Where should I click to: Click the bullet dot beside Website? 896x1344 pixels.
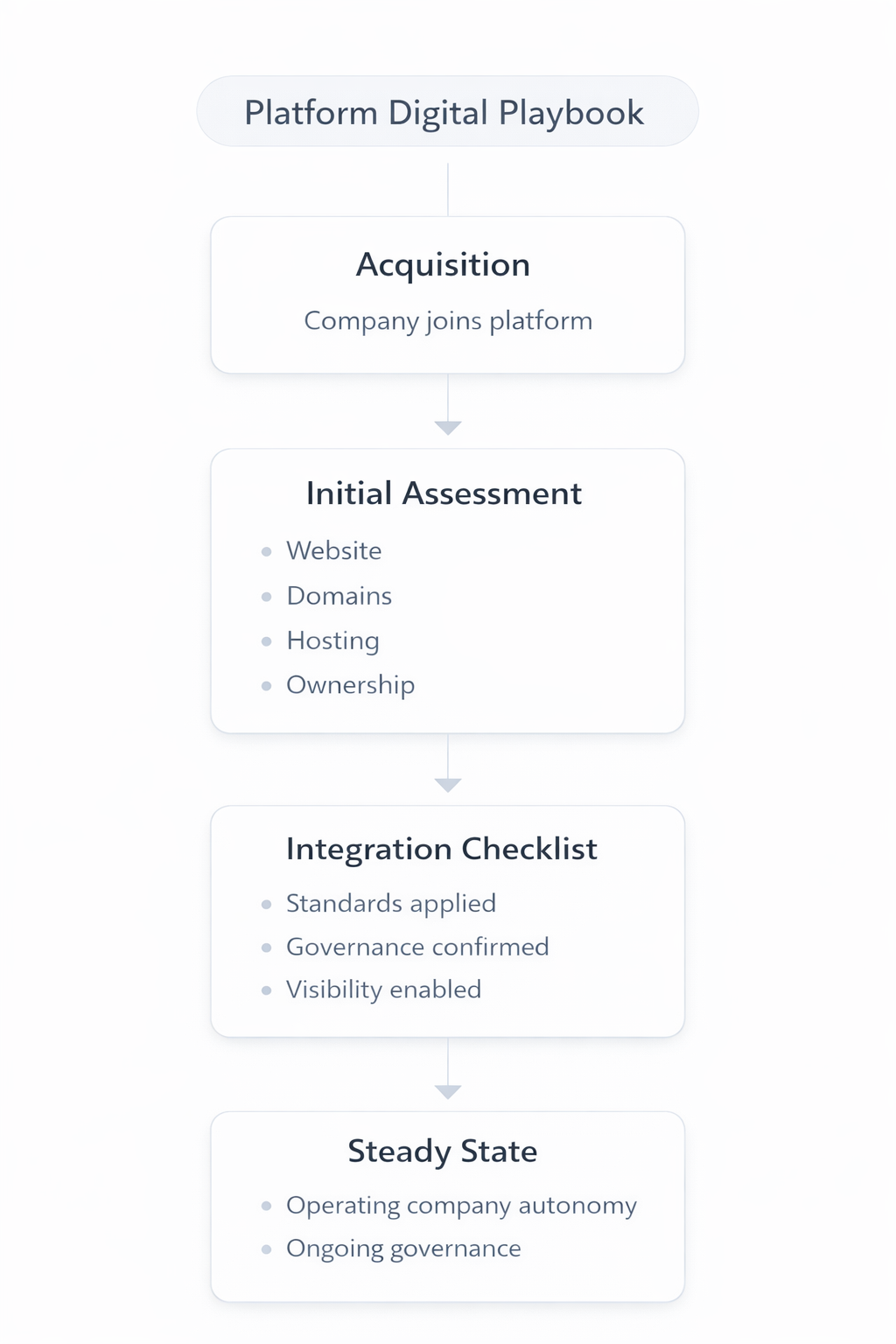pos(267,551)
